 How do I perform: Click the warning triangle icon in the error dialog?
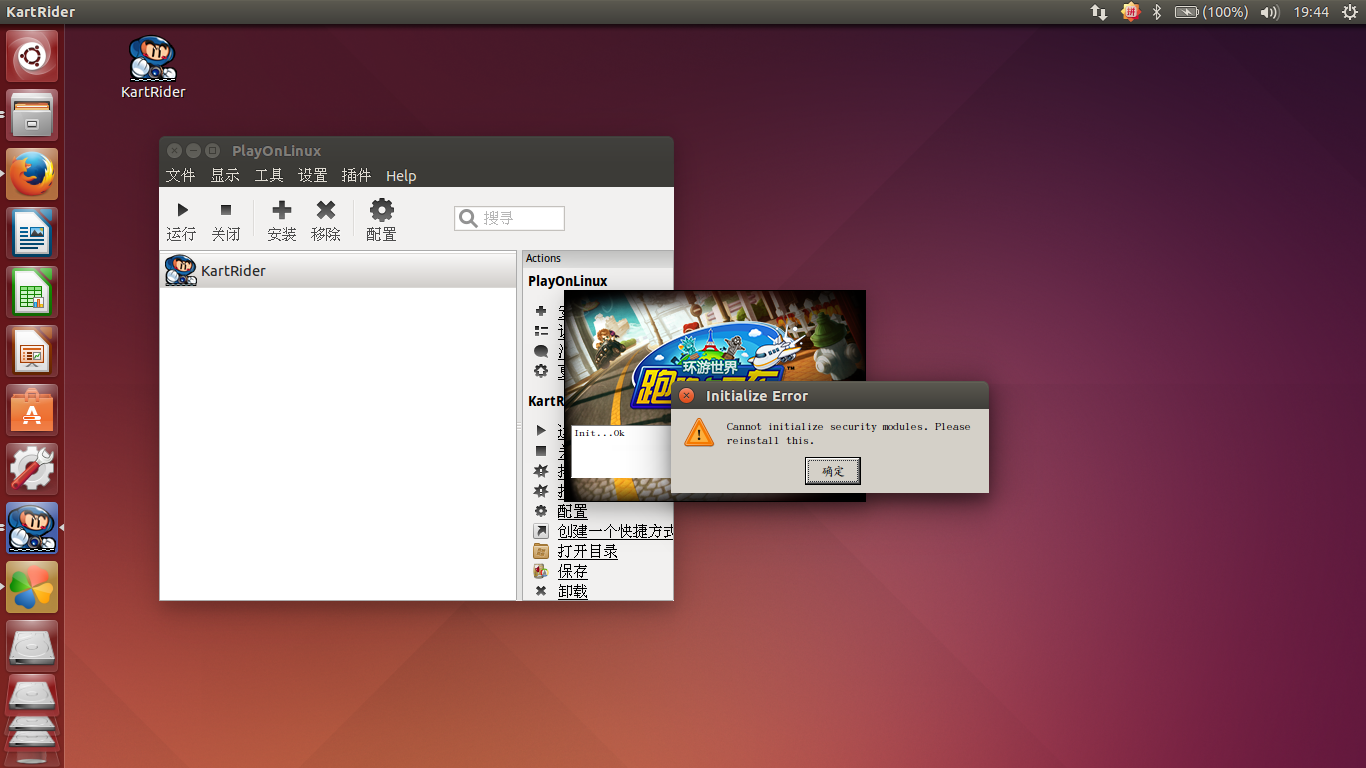click(x=699, y=433)
